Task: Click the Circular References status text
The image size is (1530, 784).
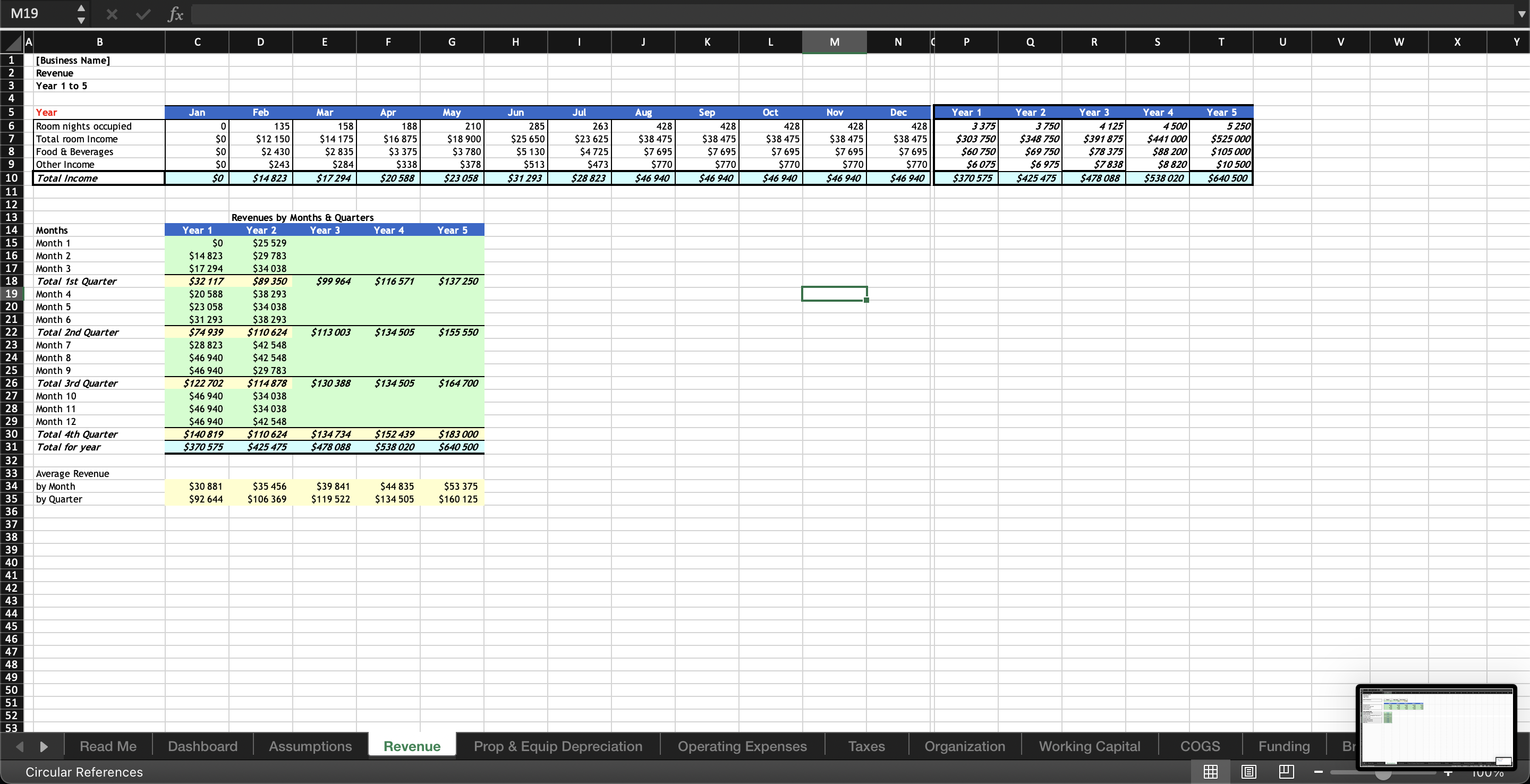Action: (x=84, y=772)
